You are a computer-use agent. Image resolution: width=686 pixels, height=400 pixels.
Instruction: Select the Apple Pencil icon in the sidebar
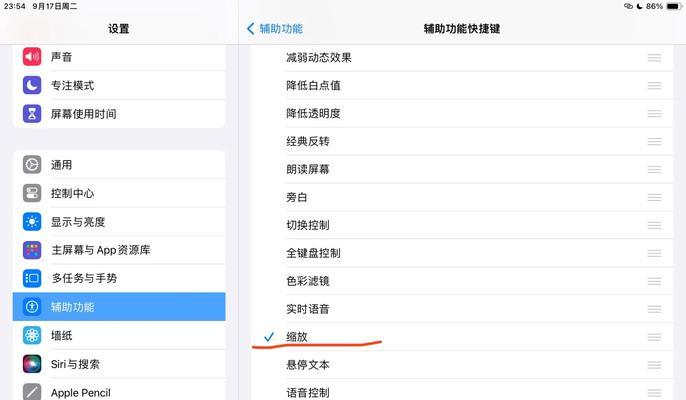(32, 392)
